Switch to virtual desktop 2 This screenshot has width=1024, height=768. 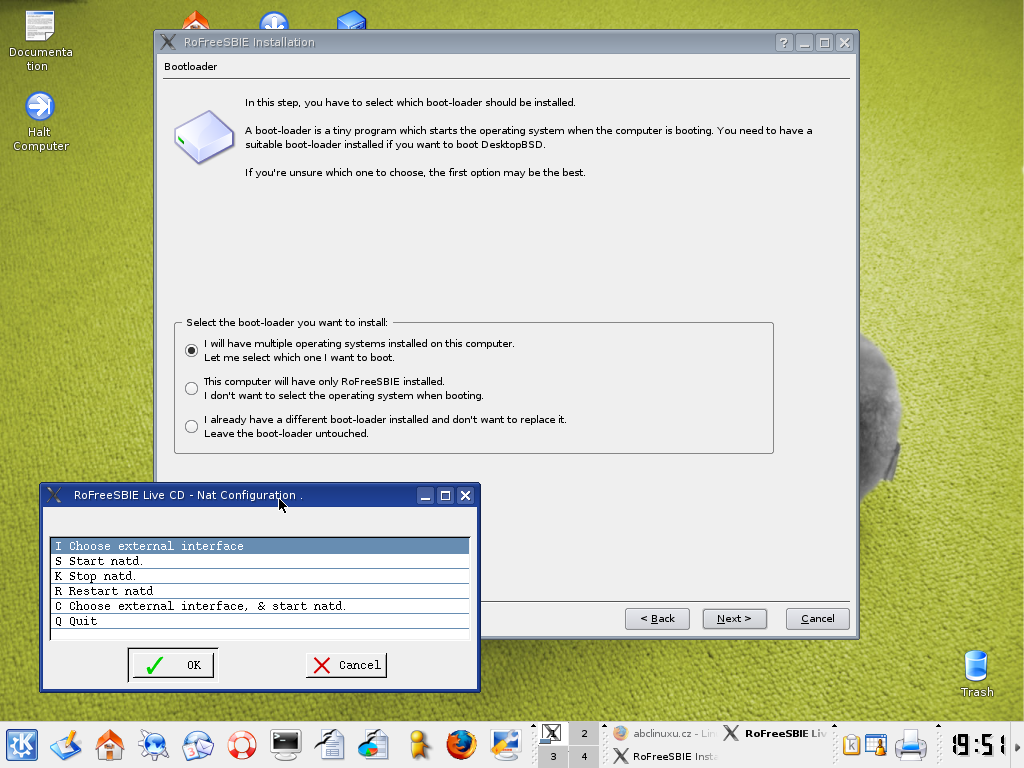(584, 733)
